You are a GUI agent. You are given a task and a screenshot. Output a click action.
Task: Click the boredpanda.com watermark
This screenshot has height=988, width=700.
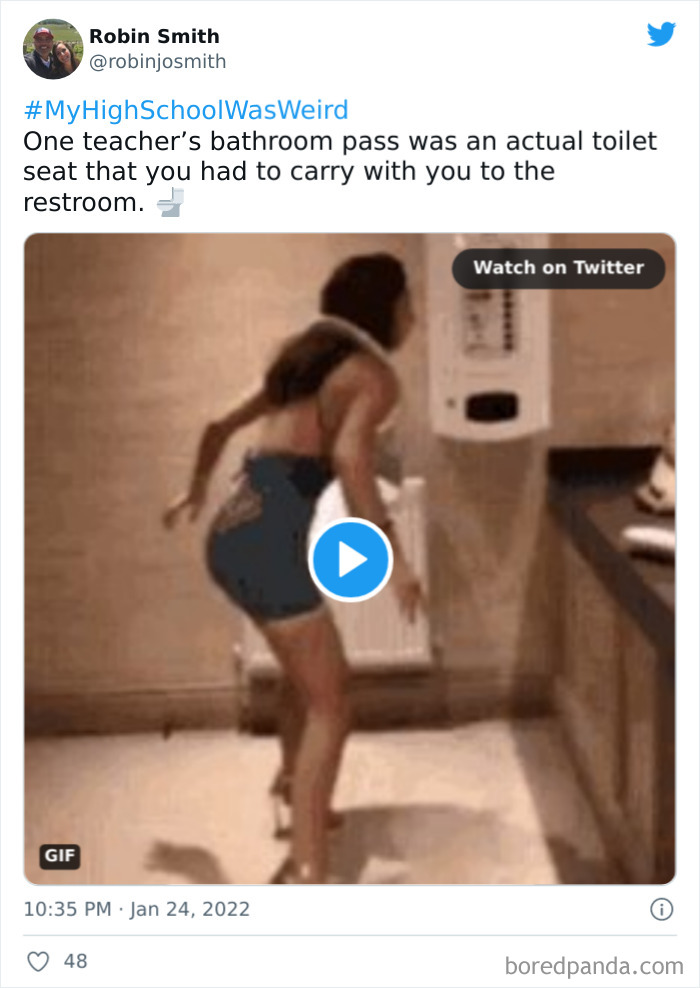click(x=594, y=966)
